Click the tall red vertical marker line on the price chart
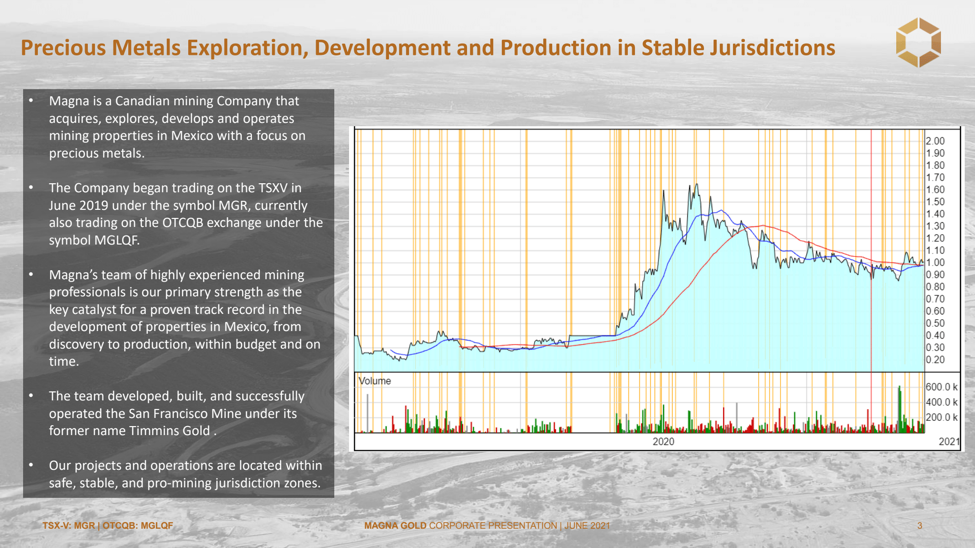Screen dimensions: 977x550 click(871, 249)
